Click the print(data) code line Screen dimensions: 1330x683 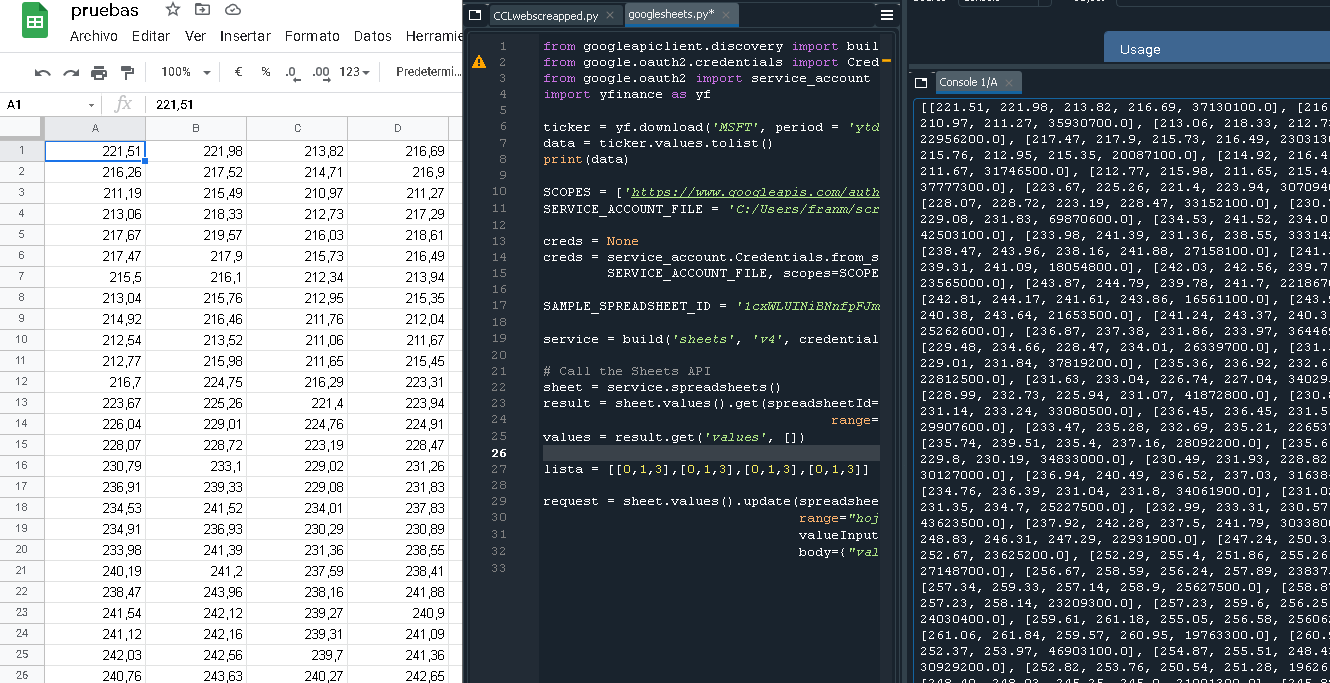(586, 159)
